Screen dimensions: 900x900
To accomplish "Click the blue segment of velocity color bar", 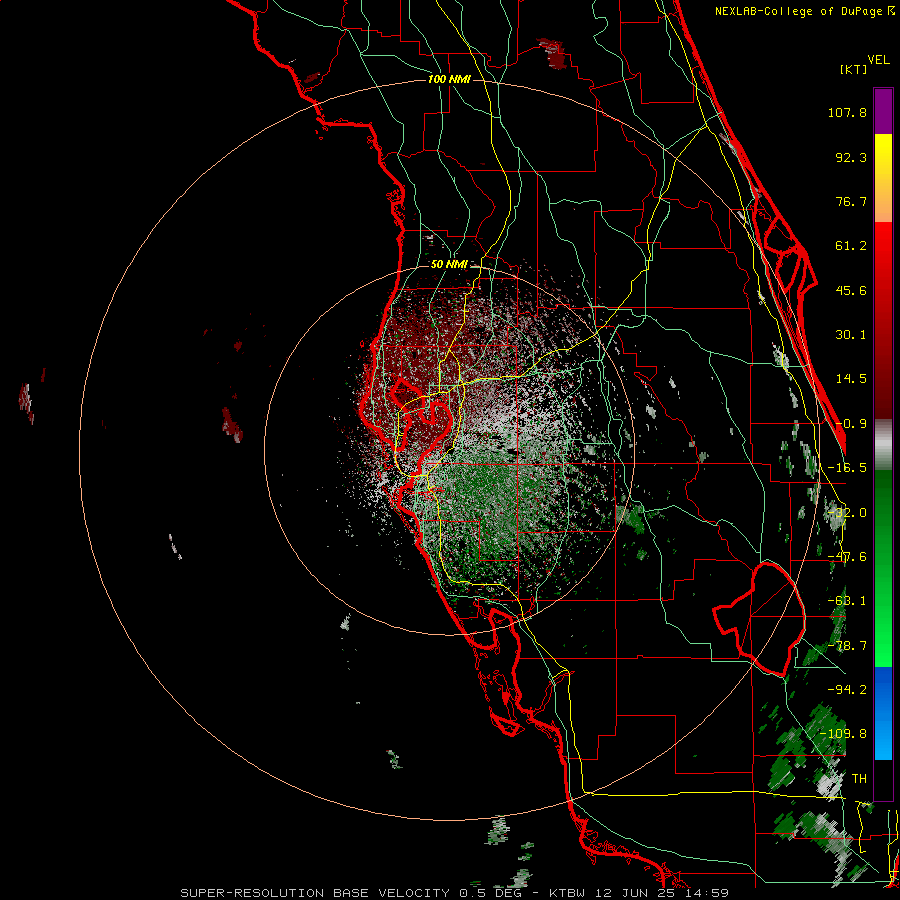I will [x=883, y=713].
